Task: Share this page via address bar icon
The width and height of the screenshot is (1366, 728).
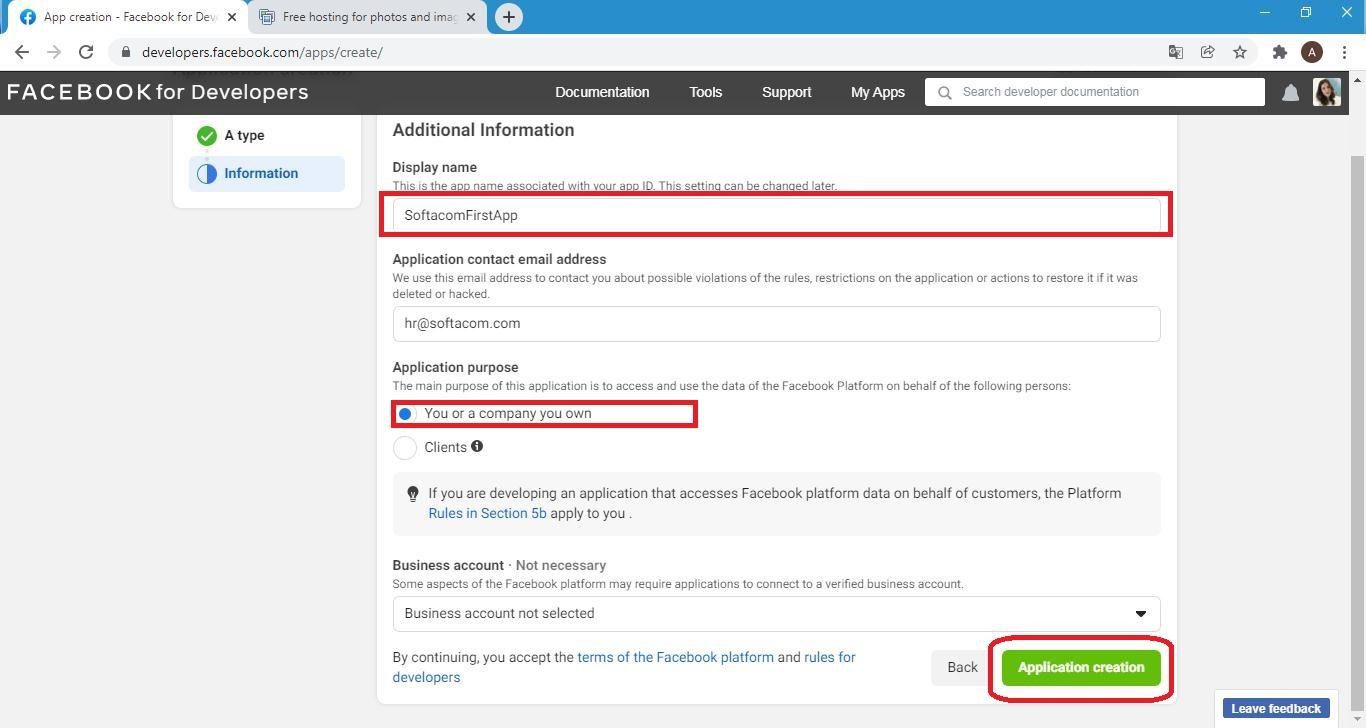Action: pyautogui.click(x=1208, y=52)
